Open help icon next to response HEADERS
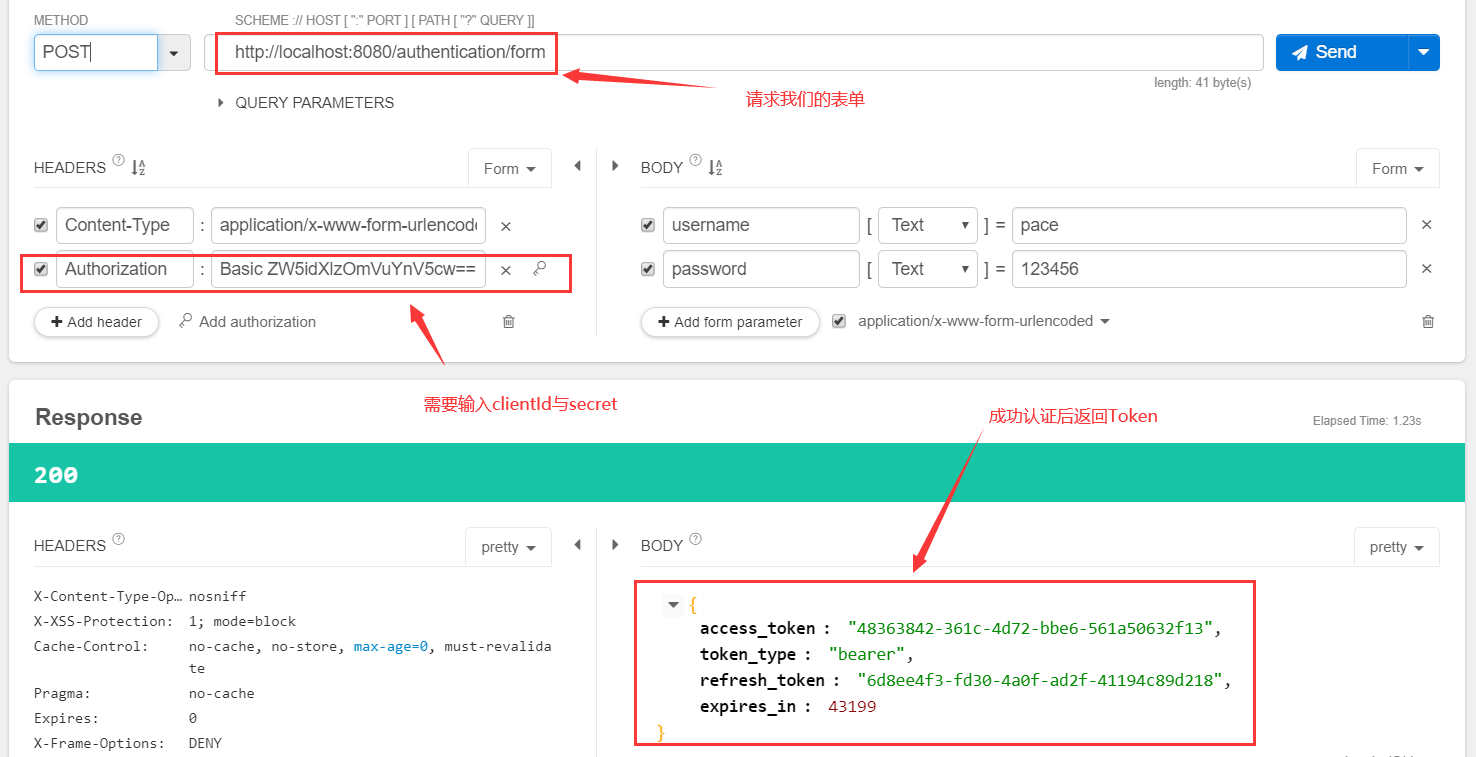 (x=119, y=539)
